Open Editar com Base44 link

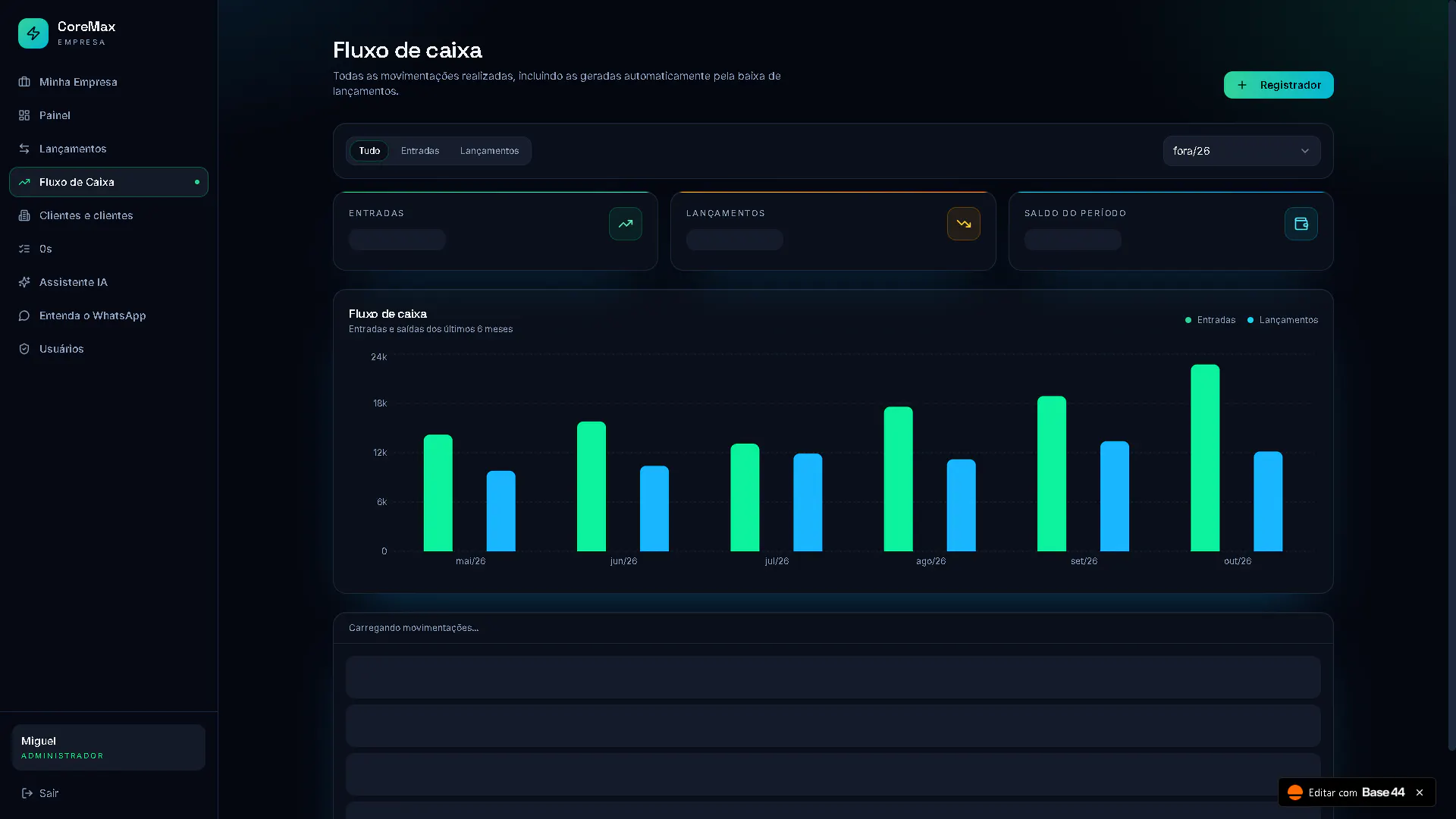(x=1357, y=792)
